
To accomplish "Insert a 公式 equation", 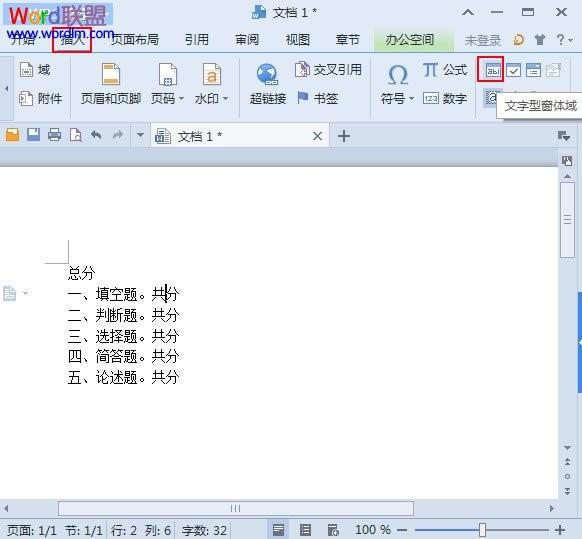I will [445, 70].
